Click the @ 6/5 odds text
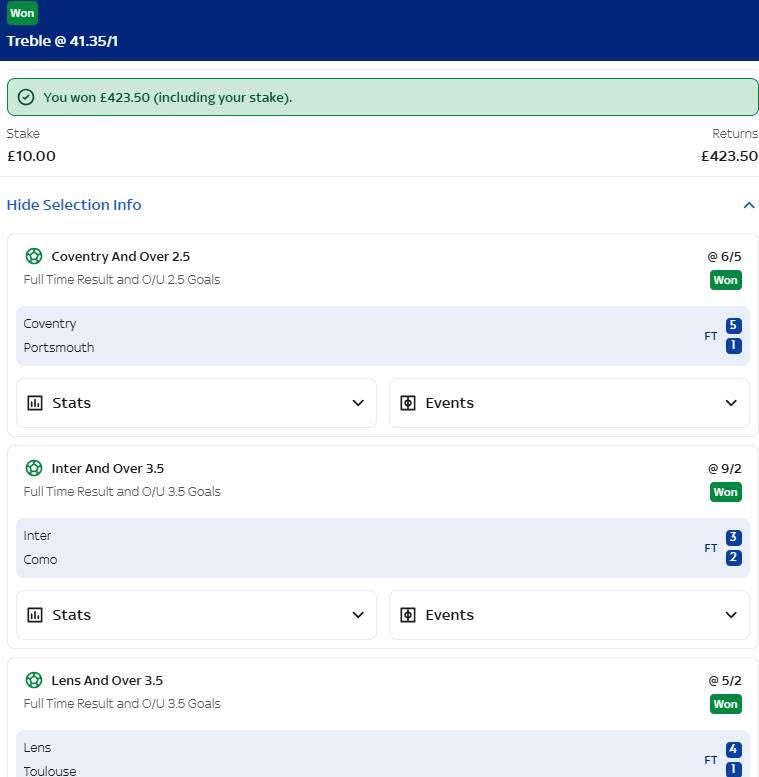The height and width of the screenshot is (777, 759). pyautogui.click(x=724, y=256)
